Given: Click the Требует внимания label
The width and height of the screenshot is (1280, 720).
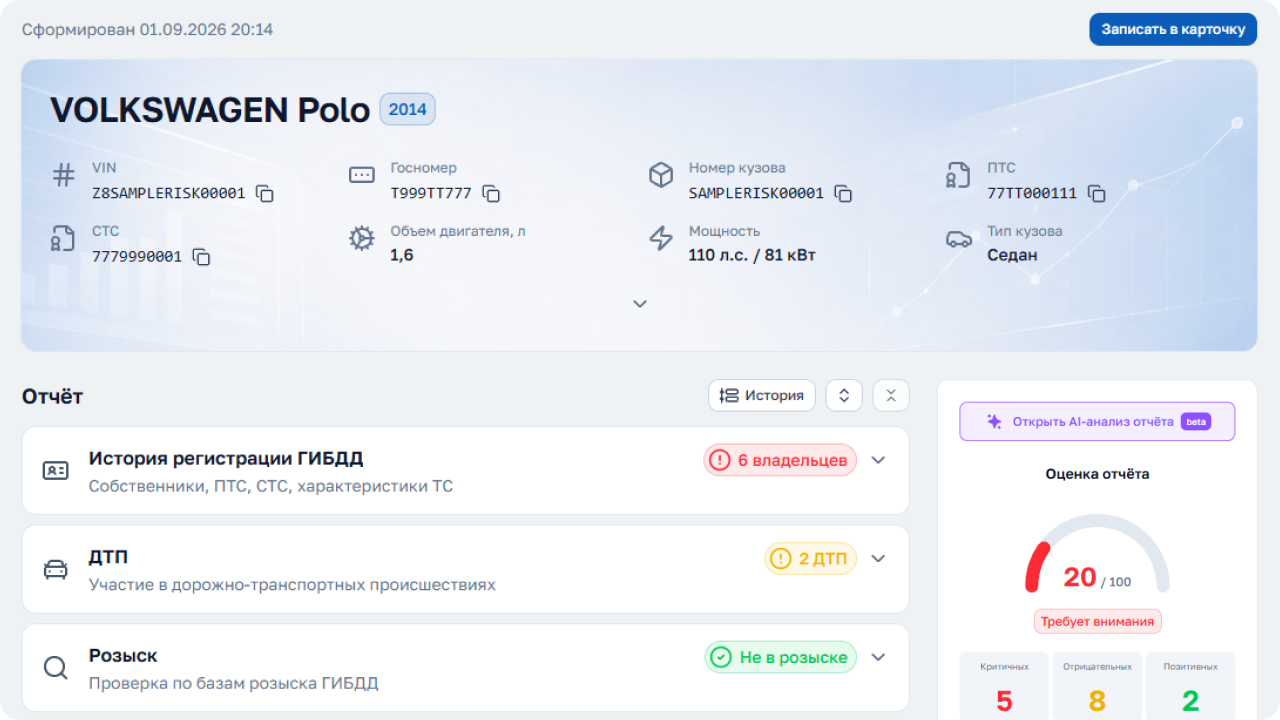Looking at the screenshot, I should (x=1097, y=621).
